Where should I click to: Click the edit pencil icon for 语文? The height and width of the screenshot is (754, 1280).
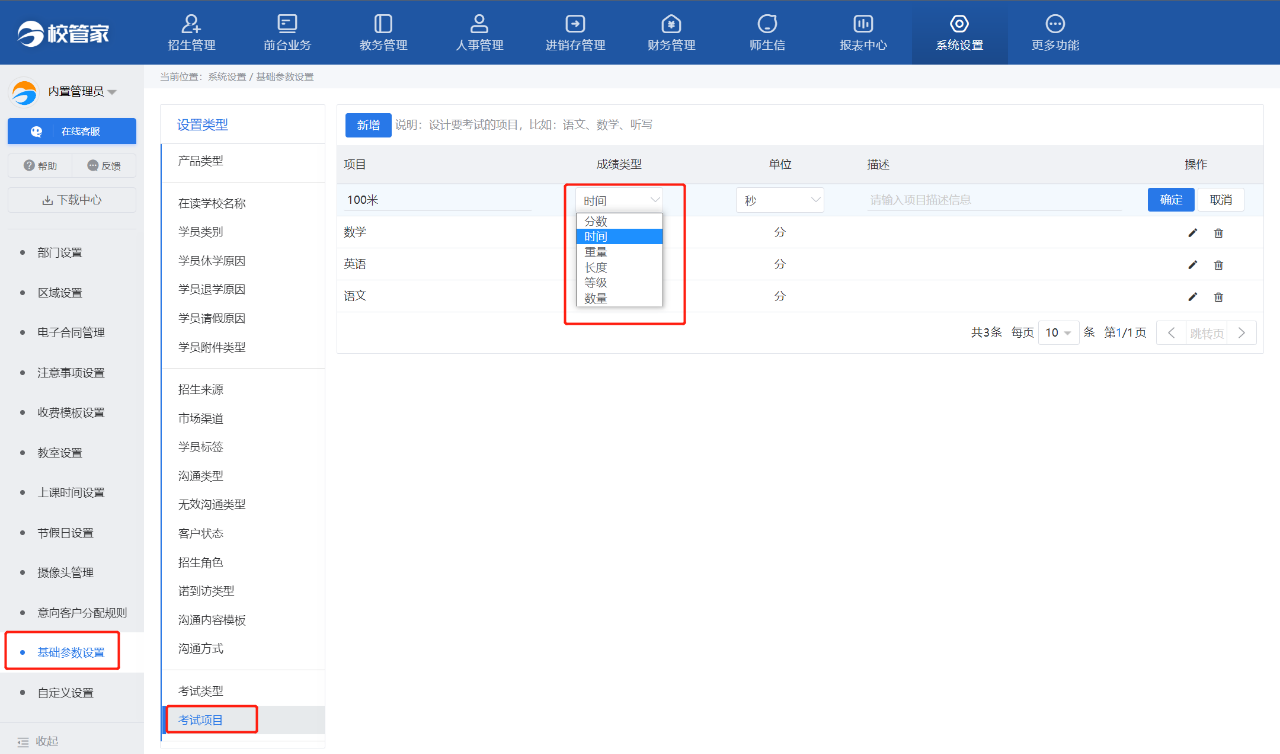pyautogui.click(x=1192, y=297)
